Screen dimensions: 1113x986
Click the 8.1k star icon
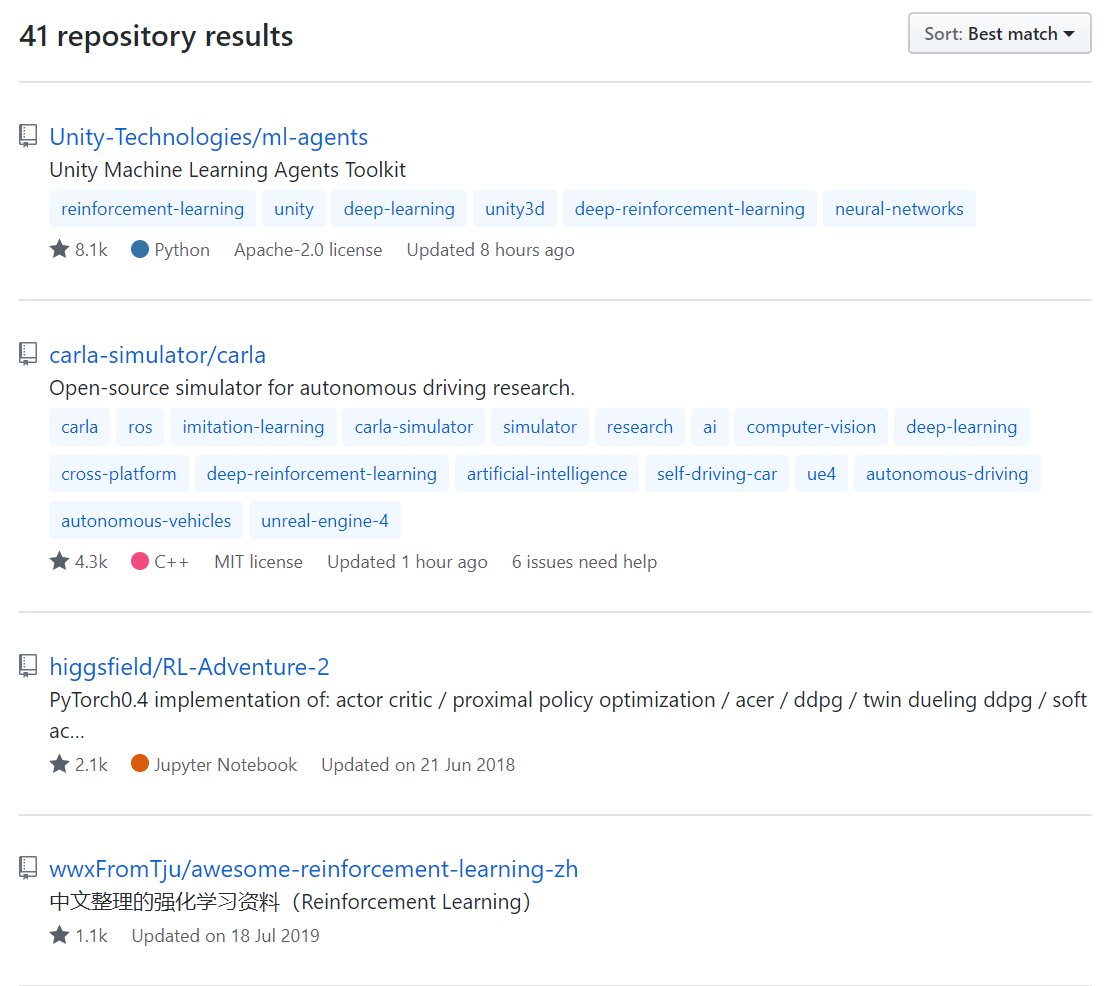[59, 249]
